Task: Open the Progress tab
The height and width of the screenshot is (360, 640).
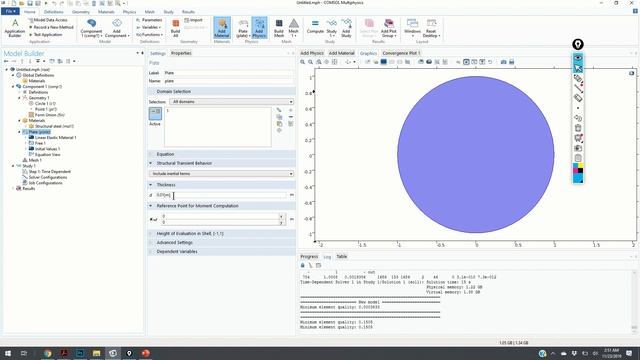Action: coord(309,256)
